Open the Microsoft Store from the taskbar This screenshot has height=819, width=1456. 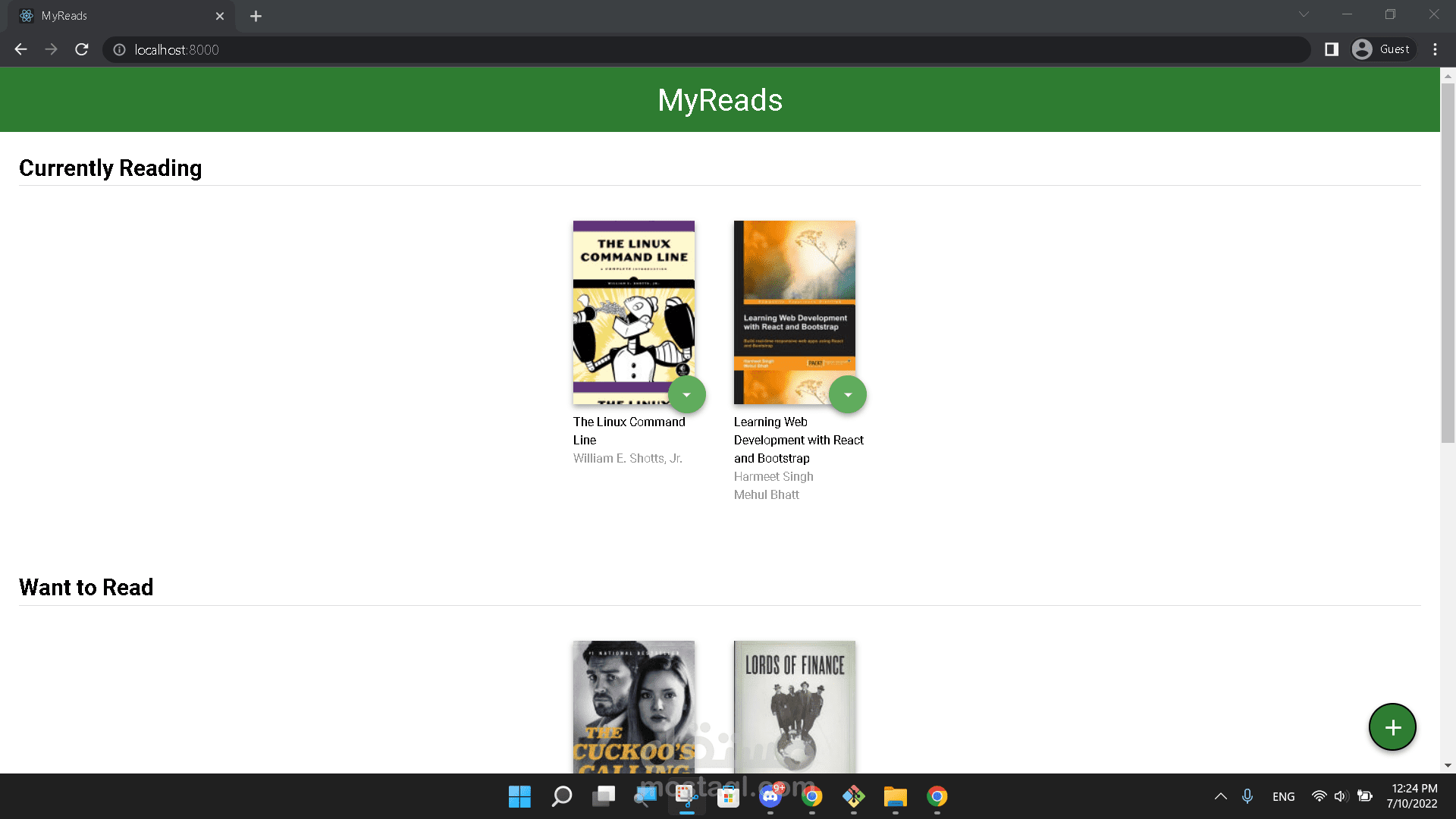click(727, 796)
